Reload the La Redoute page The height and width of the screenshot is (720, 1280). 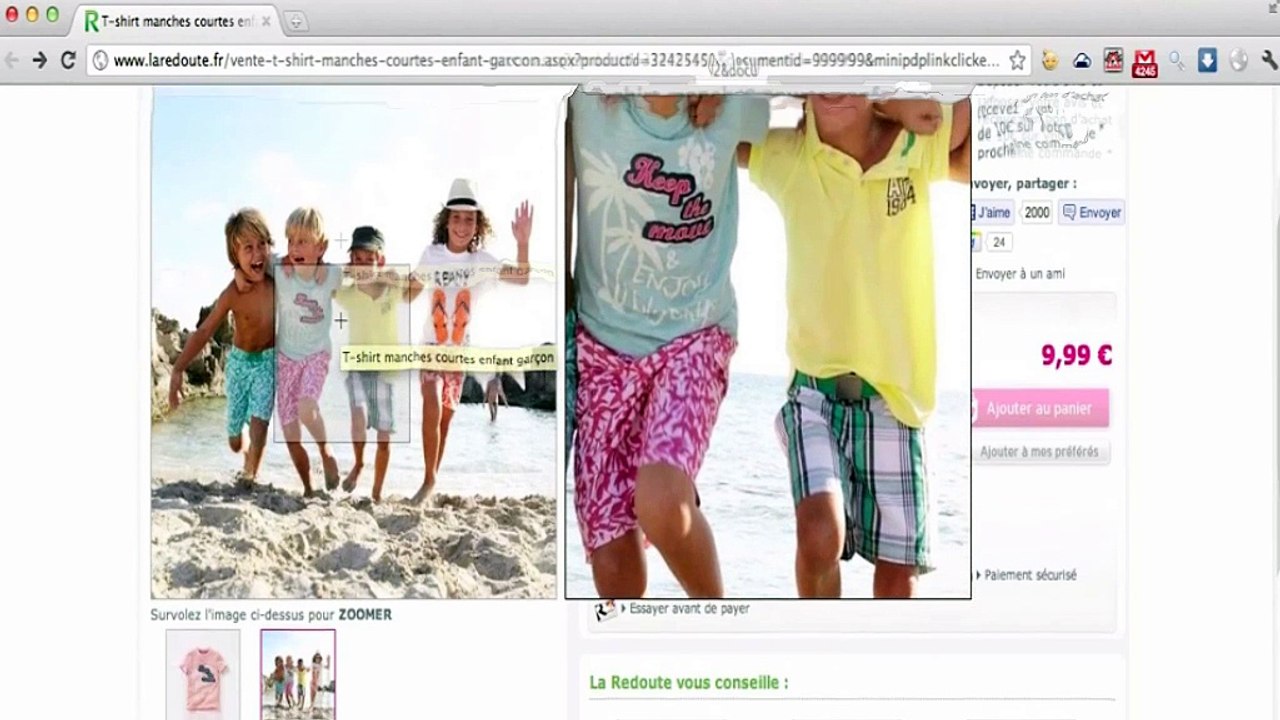68,60
